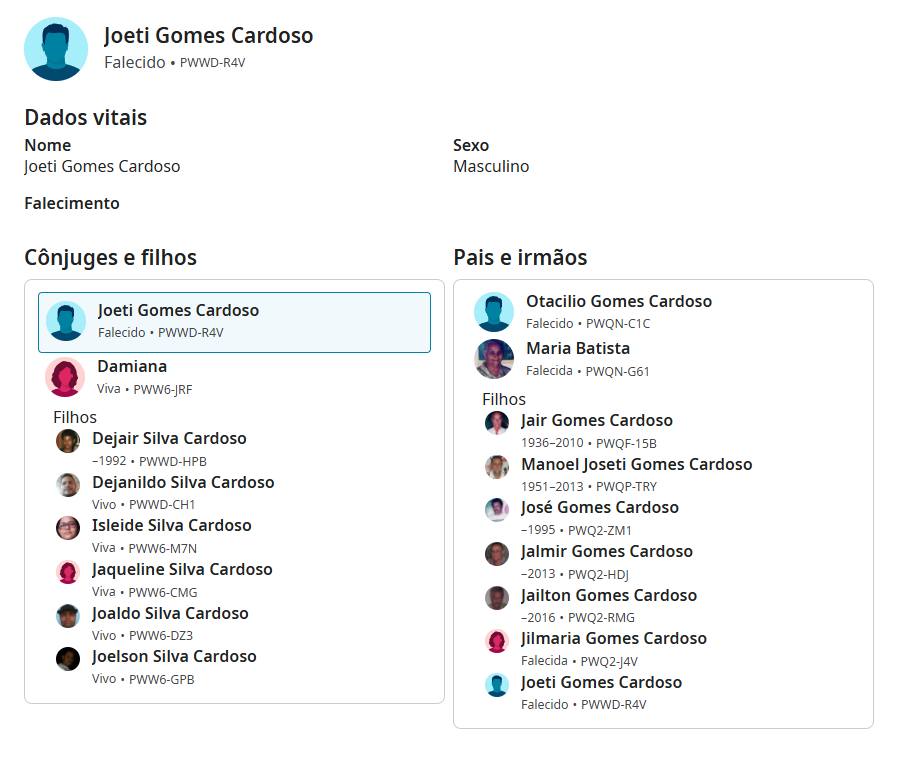
Task: Select Manoel Joseti Gomes Cardoso's name
Action: 636,464
